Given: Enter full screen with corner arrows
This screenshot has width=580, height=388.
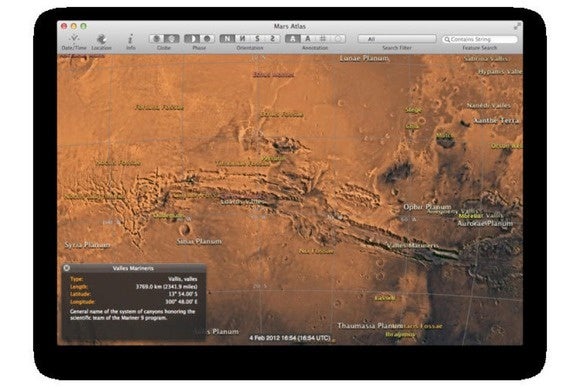Looking at the screenshot, I should coord(517,26).
